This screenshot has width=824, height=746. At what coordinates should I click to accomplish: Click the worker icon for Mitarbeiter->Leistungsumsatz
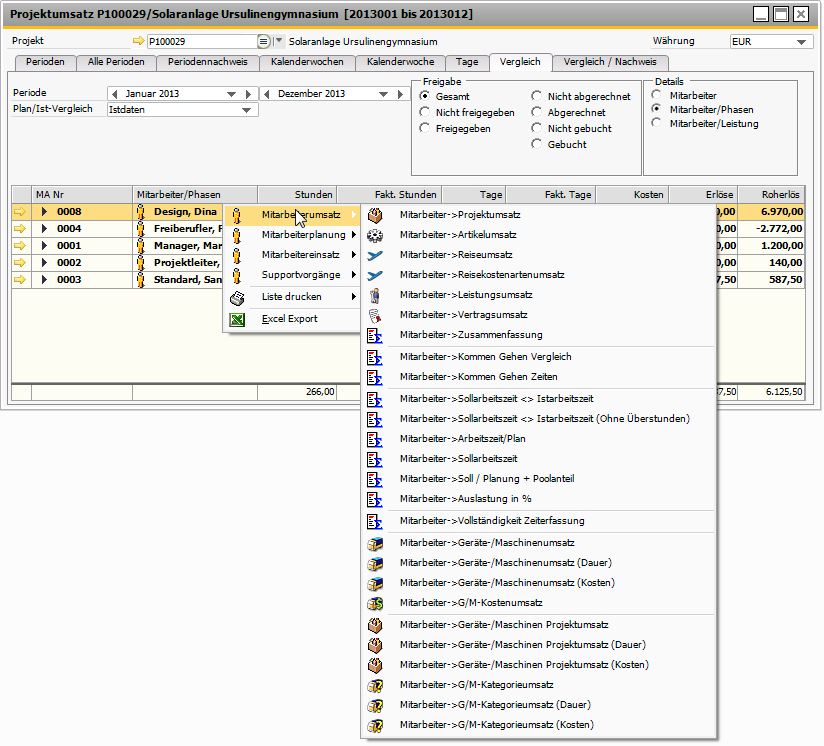(x=374, y=295)
